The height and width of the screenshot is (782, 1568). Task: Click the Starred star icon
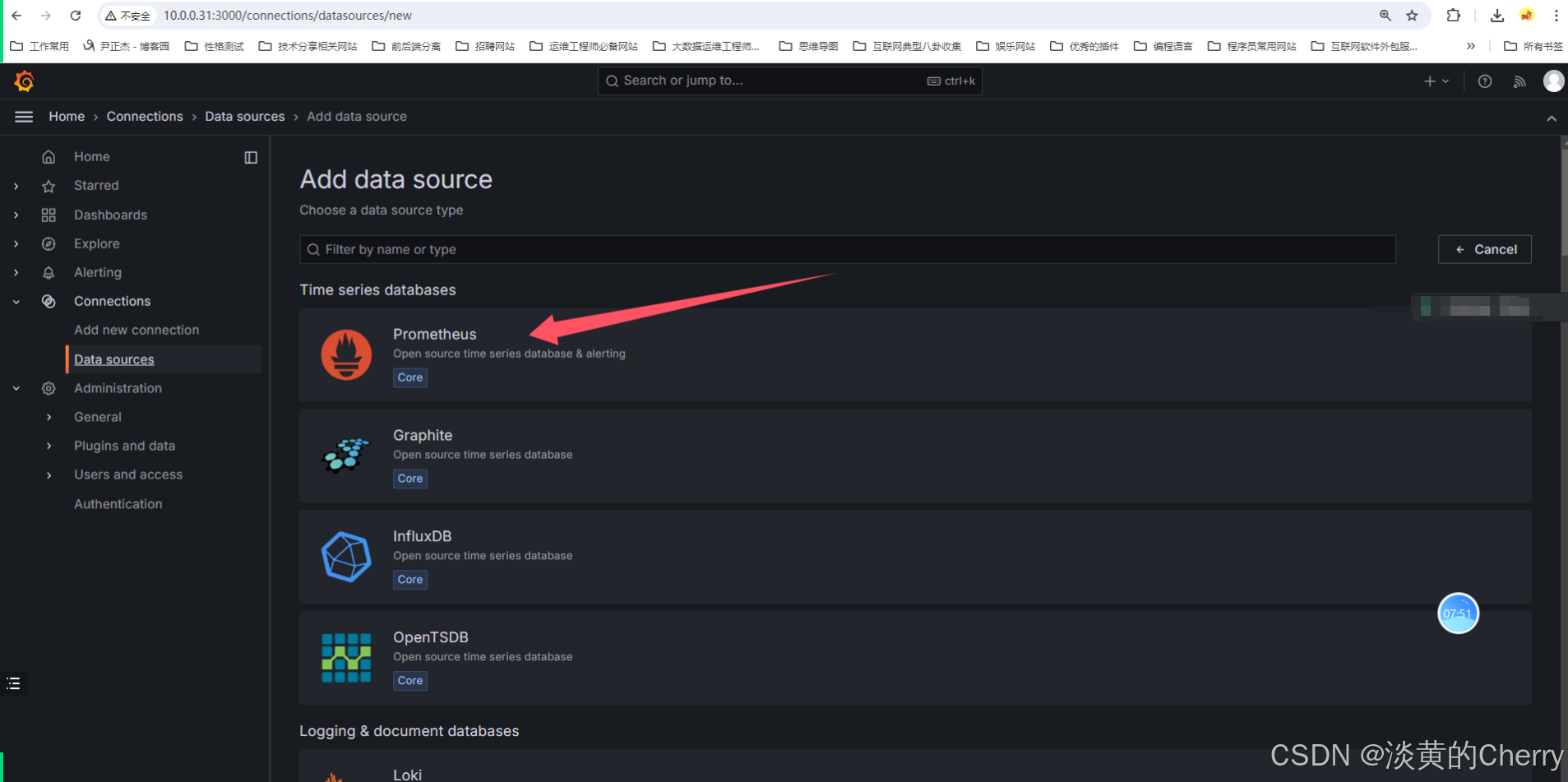(49, 186)
